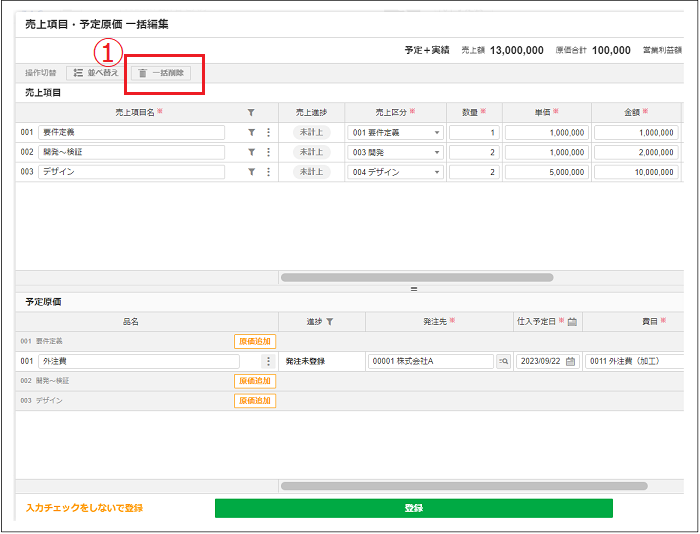The image size is (700, 534).
Task: Click 入力チェックをしないで登録 link
Action: pyautogui.click(x=84, y=508)
